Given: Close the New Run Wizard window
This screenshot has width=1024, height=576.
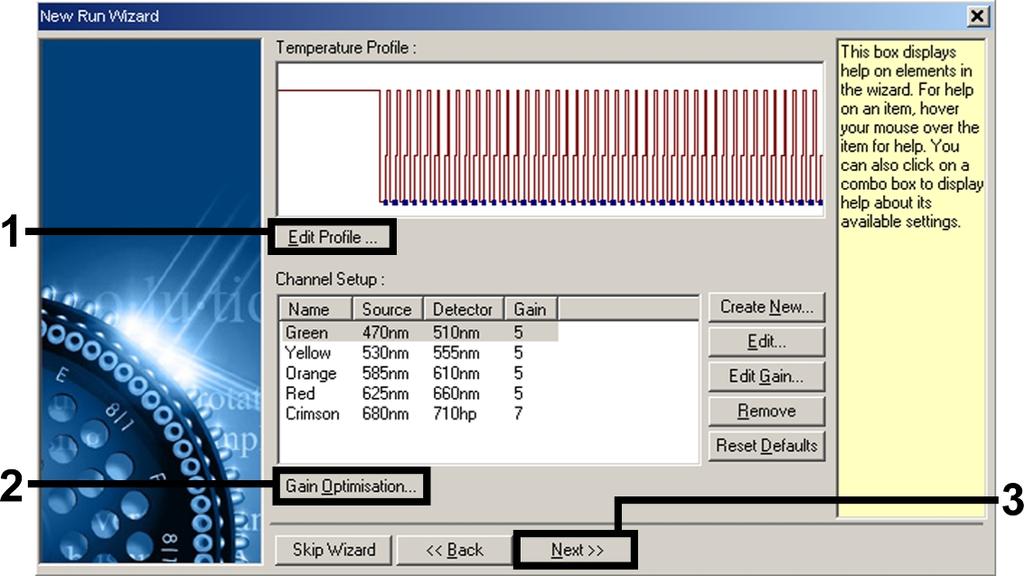Looking at the screenshot, I should coord(977,16).
